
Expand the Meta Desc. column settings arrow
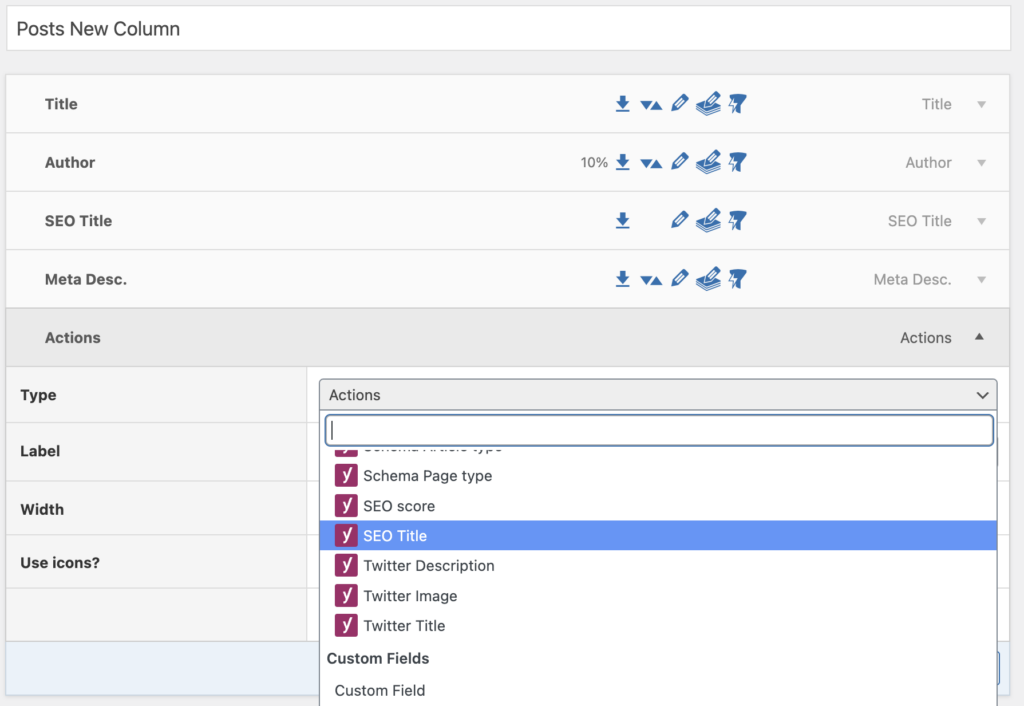[981, 280]
